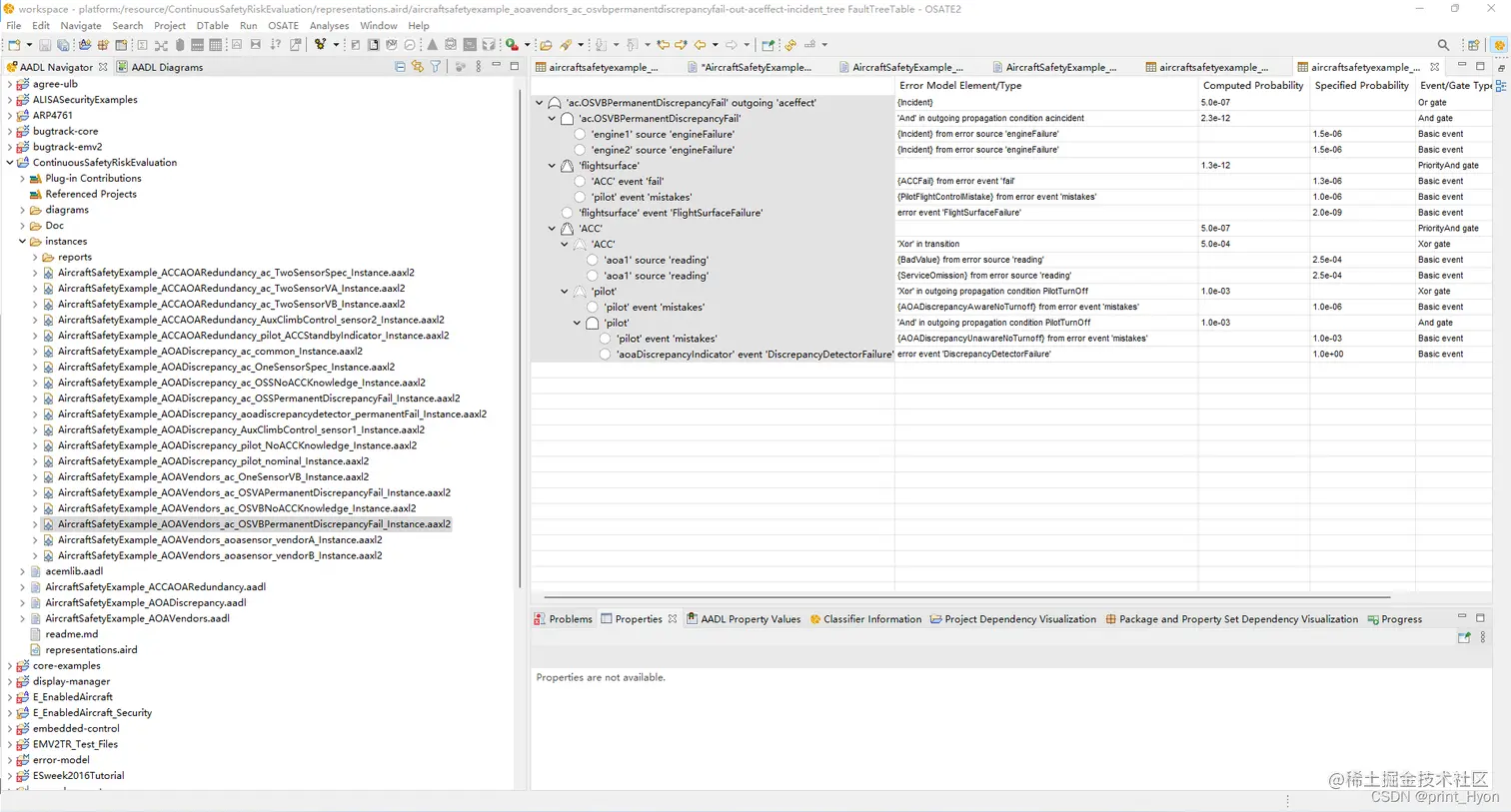The height and width of the screenshot is (812, 1511).
Task: Click the Error Model Element/Type column header
Action: 1046,86
